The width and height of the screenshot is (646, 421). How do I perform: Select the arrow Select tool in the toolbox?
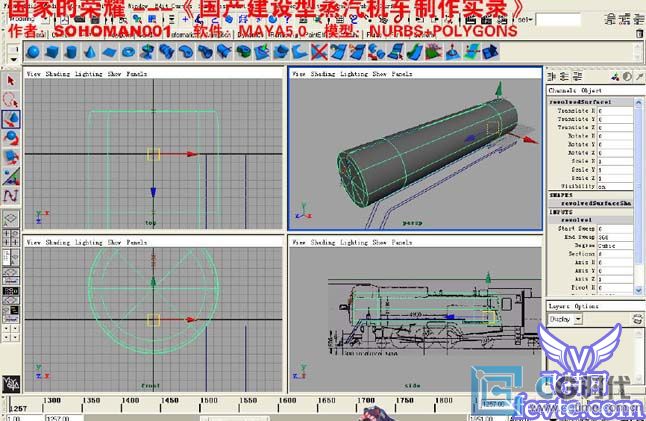[11, 81]
